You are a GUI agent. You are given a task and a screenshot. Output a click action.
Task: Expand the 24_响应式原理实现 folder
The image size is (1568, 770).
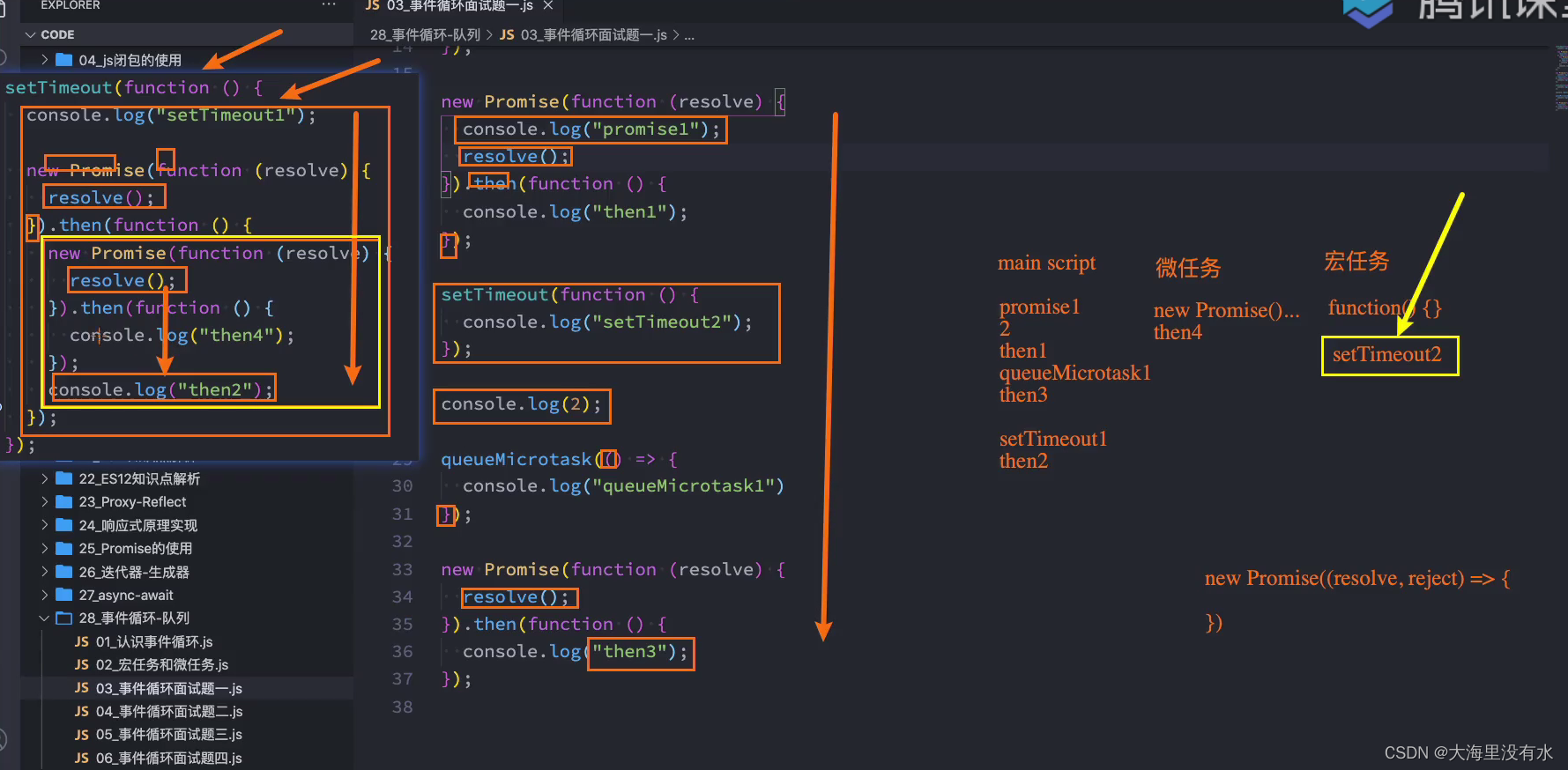coord(45,525)
